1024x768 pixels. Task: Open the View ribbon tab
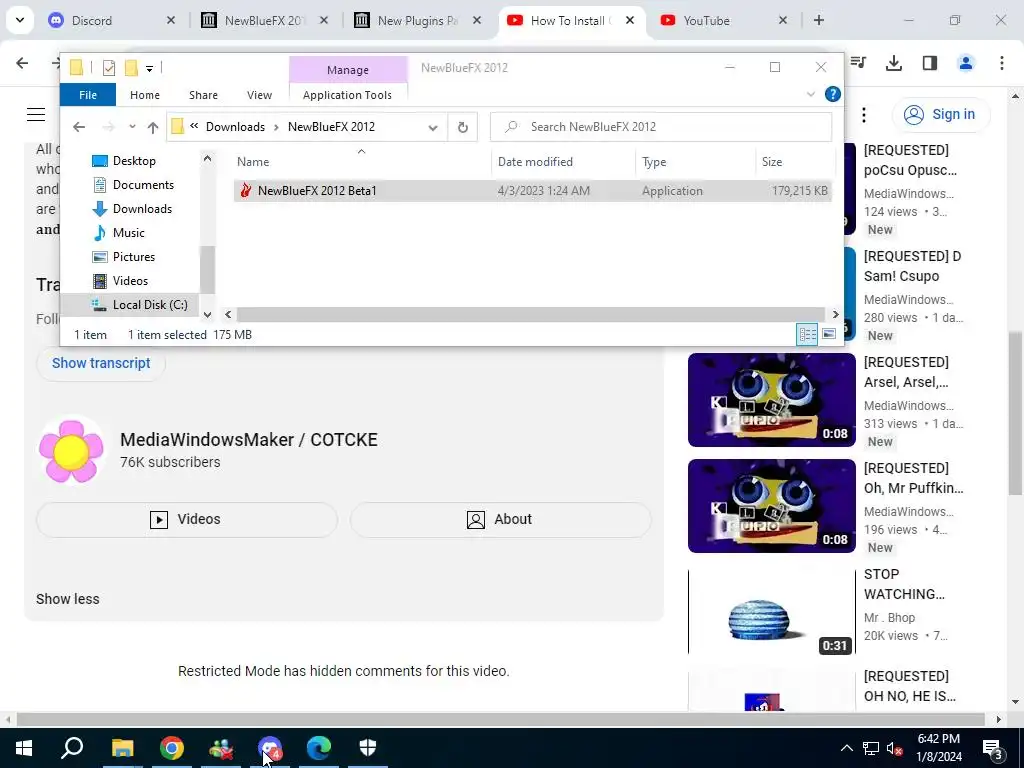[259, 95]
